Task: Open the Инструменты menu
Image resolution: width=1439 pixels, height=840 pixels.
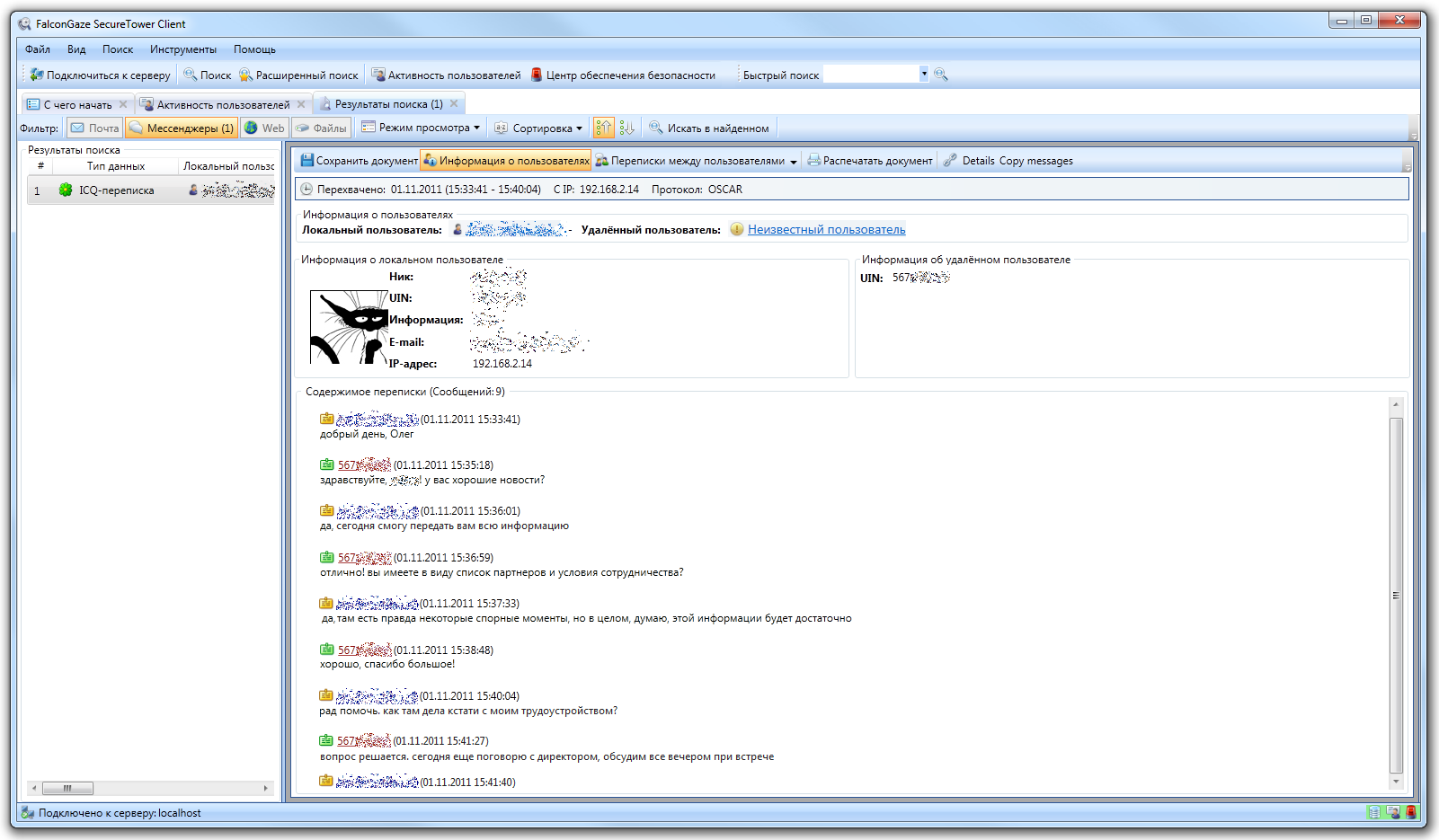Action: tap(183, 49)
